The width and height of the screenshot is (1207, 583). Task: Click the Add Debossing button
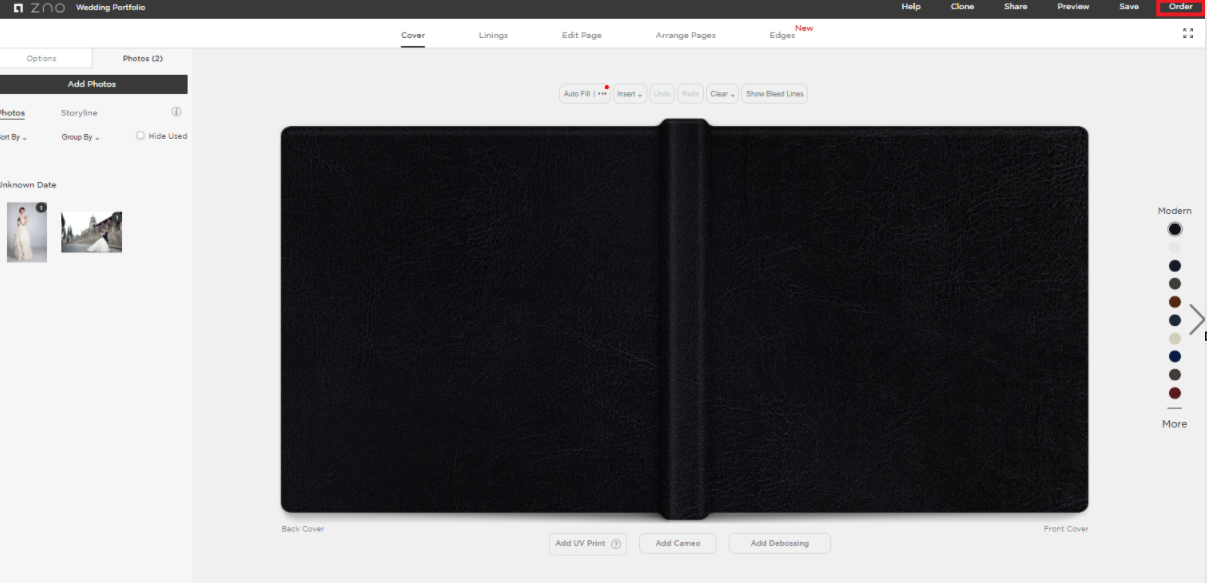tap(779, 544)
